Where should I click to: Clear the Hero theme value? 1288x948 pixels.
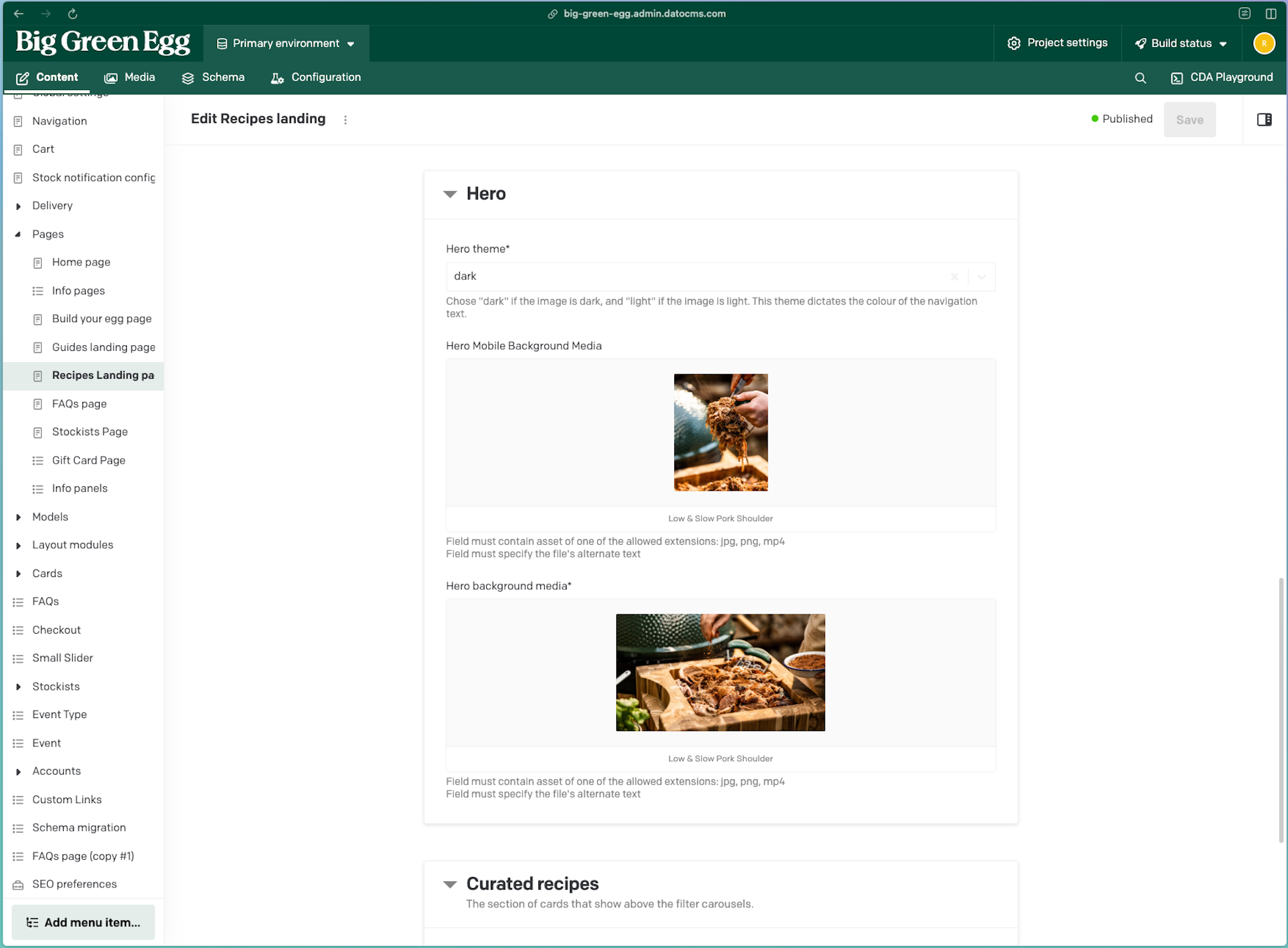coord(954,277)
